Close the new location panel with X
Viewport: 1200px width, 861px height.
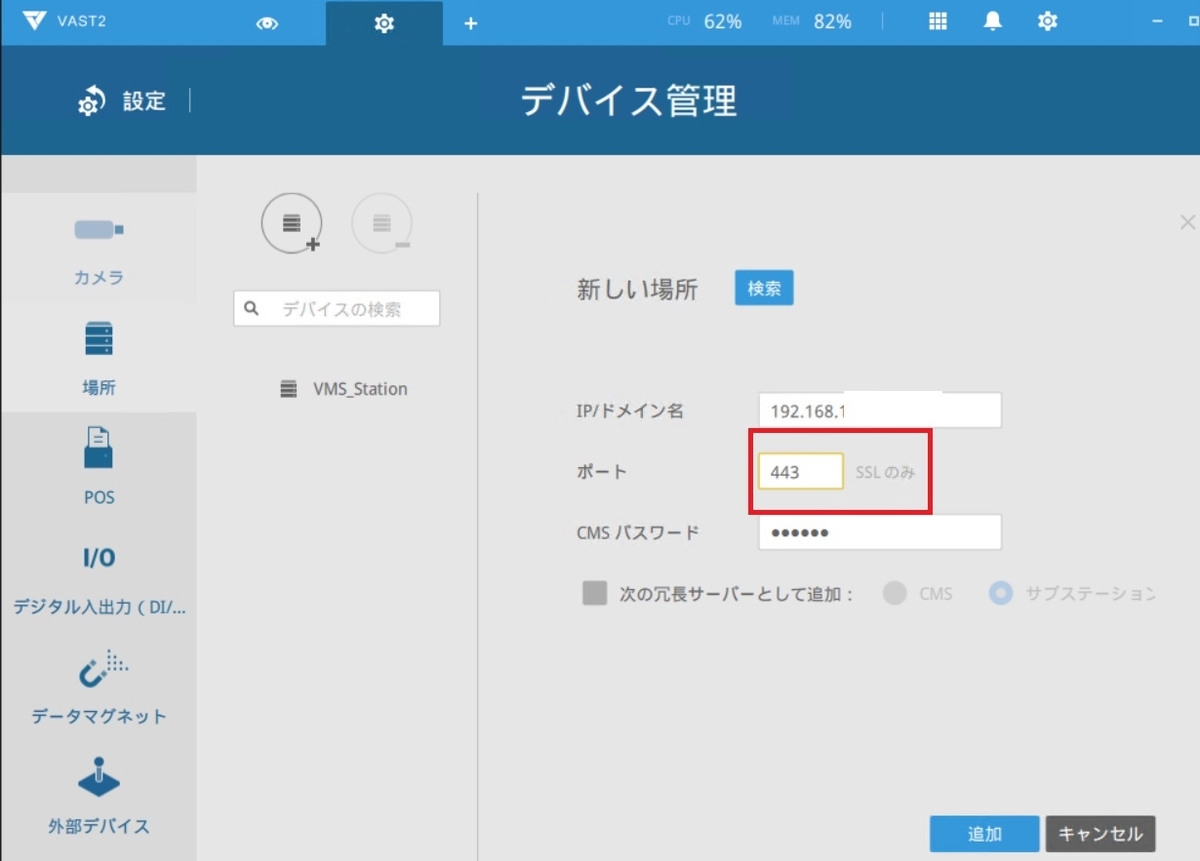point(1187,222)
